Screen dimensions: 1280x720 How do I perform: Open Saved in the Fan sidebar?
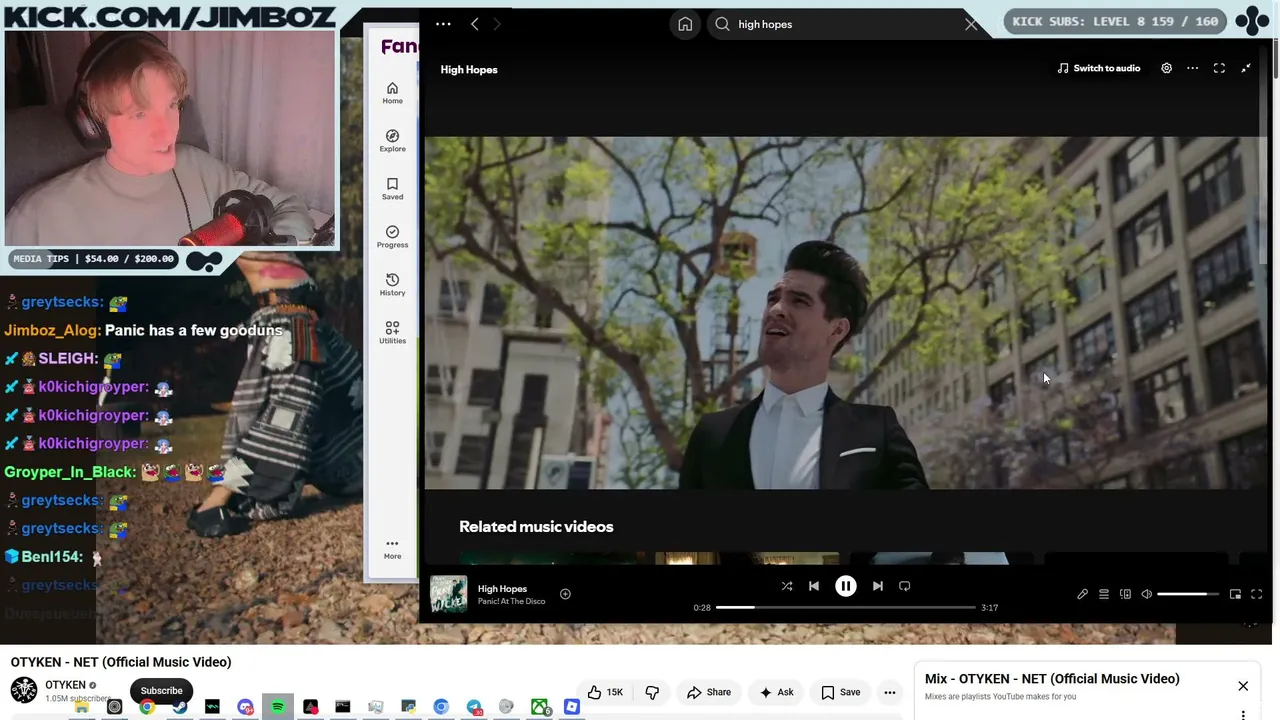point(392,189)
